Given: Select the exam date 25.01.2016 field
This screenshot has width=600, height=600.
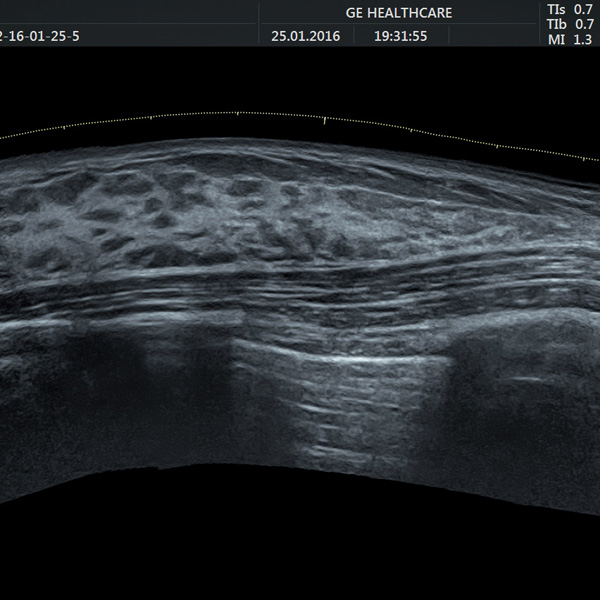Looking at the screenshot, I should (x=306, y=36).
